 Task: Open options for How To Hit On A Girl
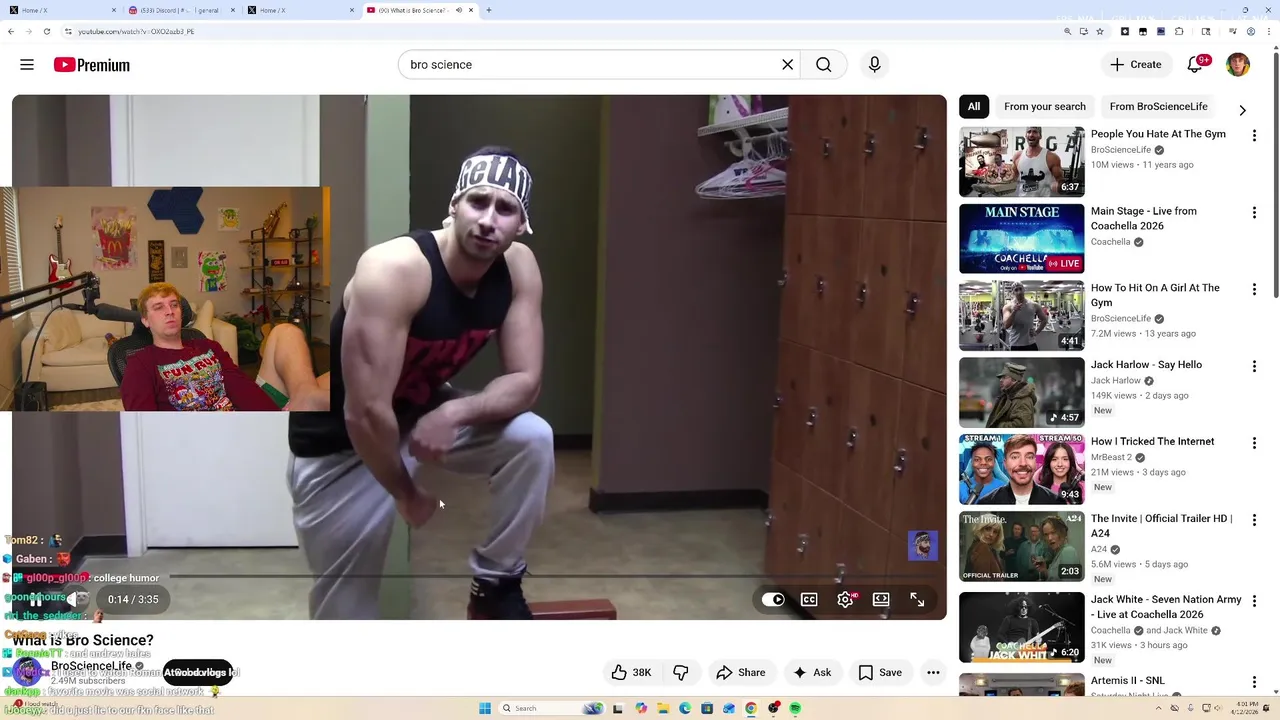1254,290
